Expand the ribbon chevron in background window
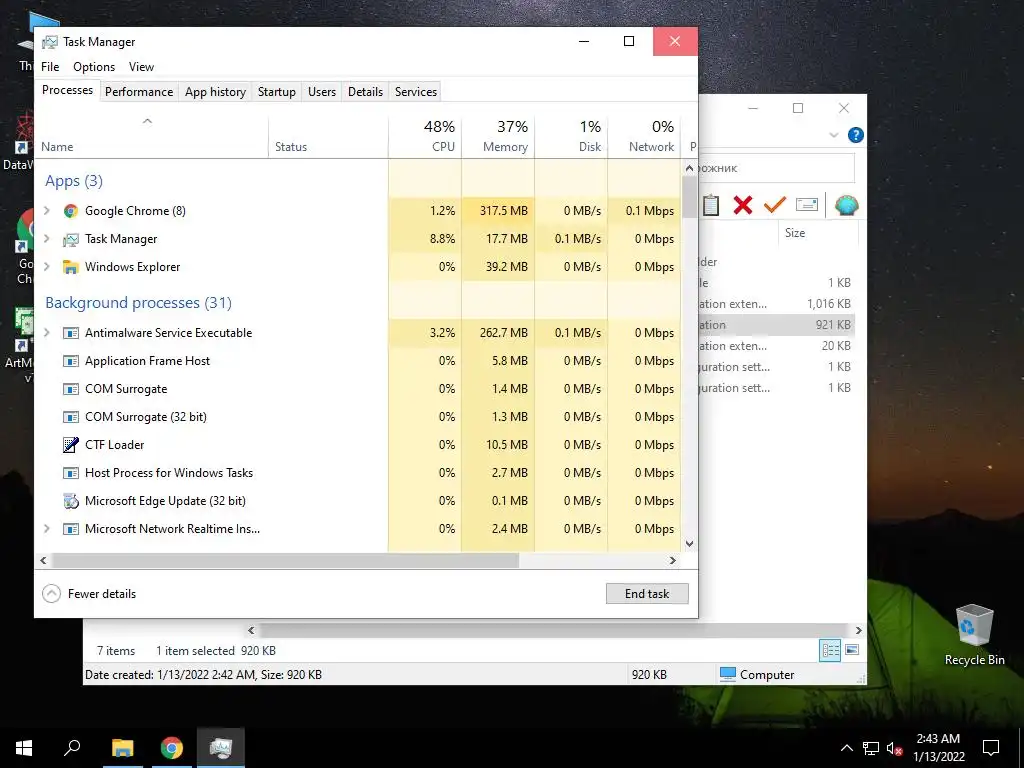Viewport: 1024px width, 768px height. pos(834,135)
